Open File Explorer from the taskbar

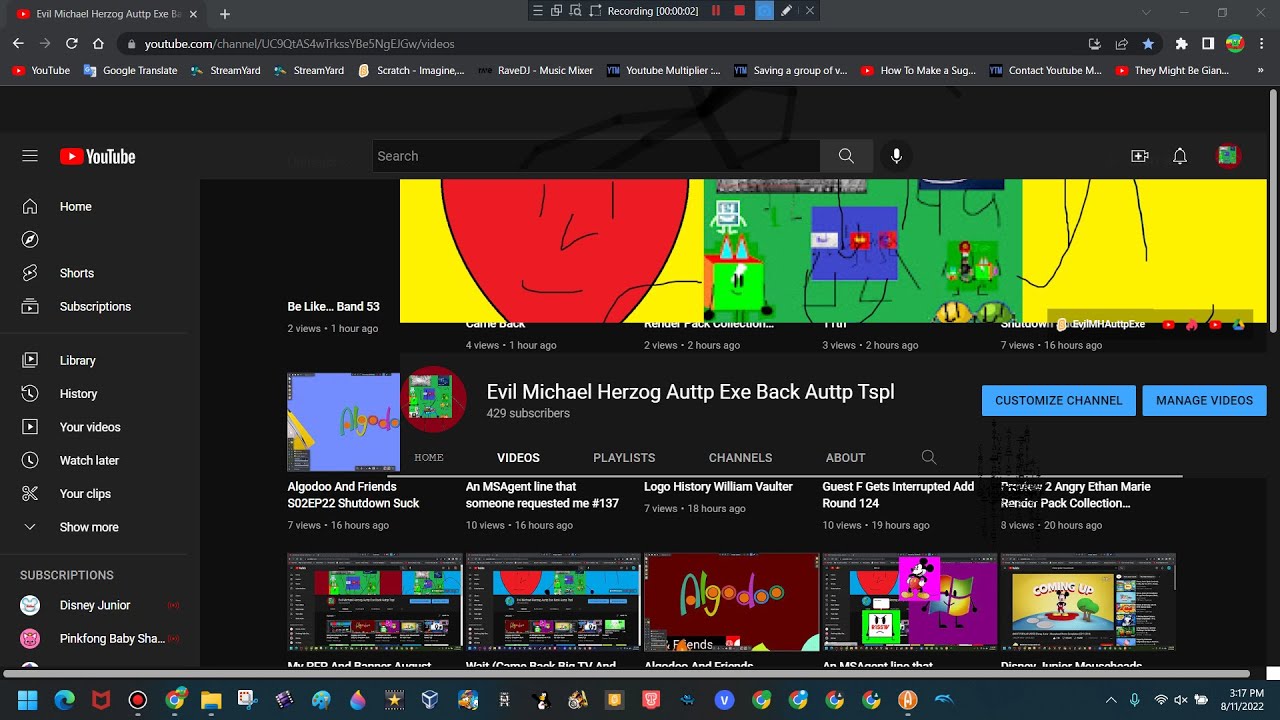click(x=211, y=700)
